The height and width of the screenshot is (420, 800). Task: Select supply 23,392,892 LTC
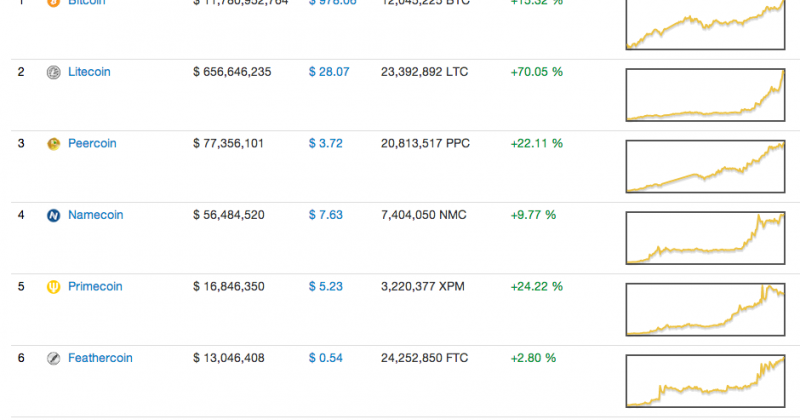pyautogui.click(x=424, y=72)
